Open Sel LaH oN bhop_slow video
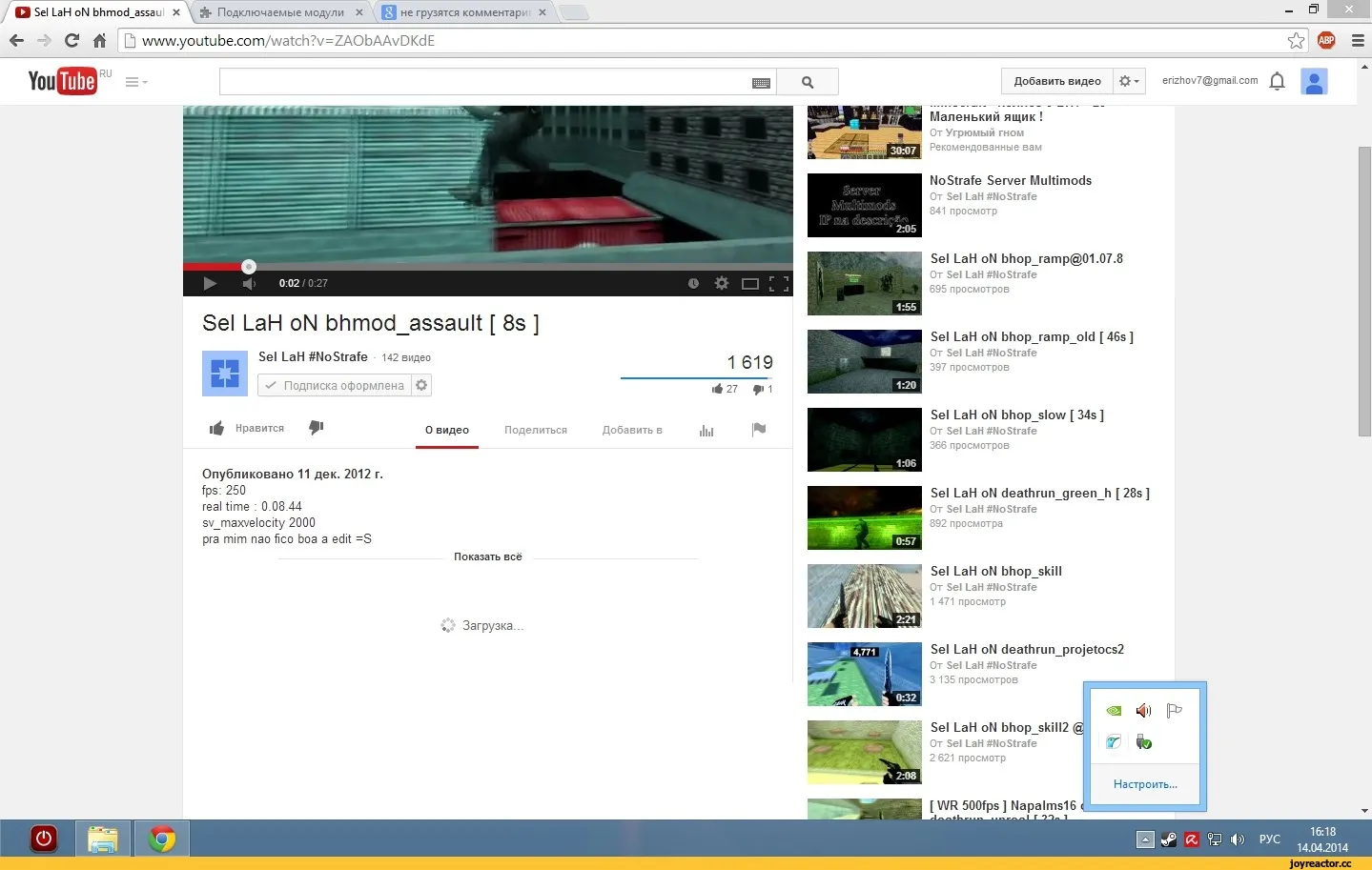Image resolution: width=1372 pixels, height=870 pixels. [1017, 415]
